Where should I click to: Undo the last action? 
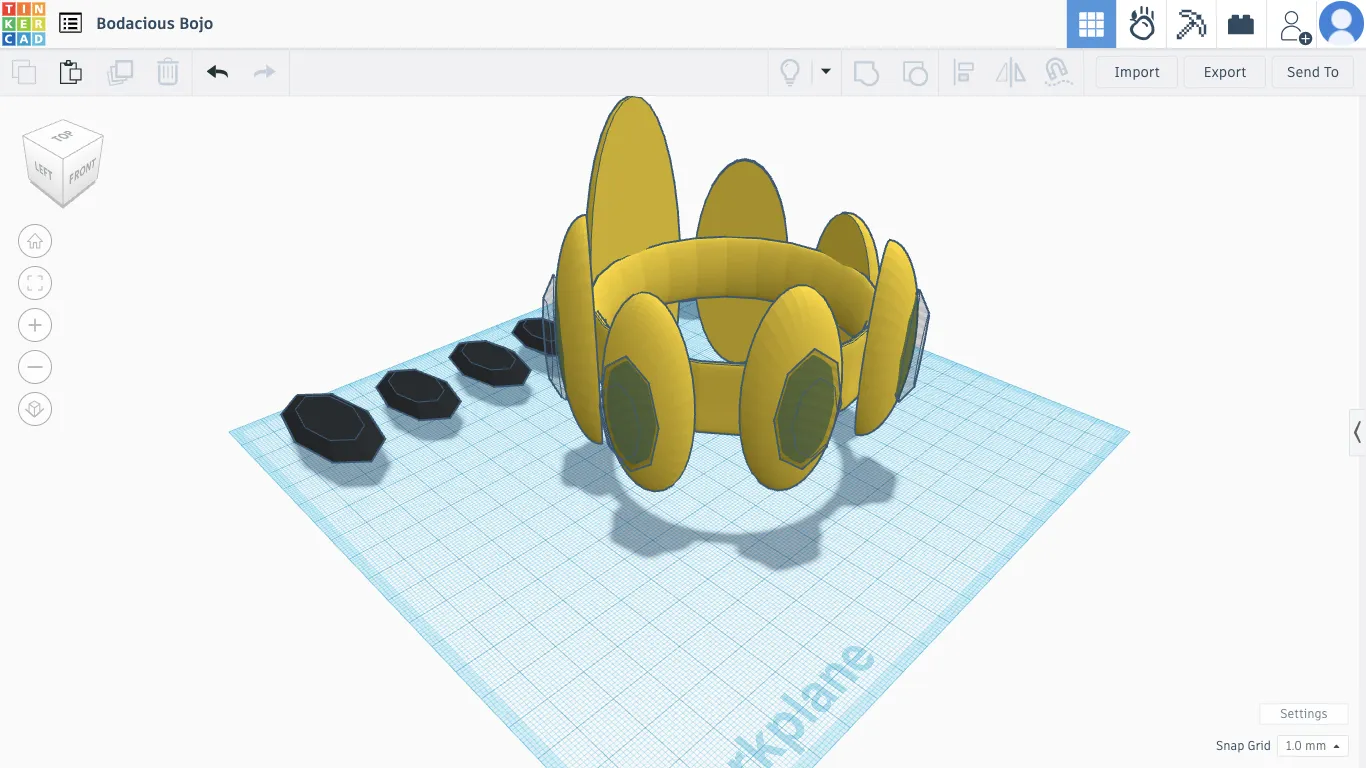click(x=217, y=72)
